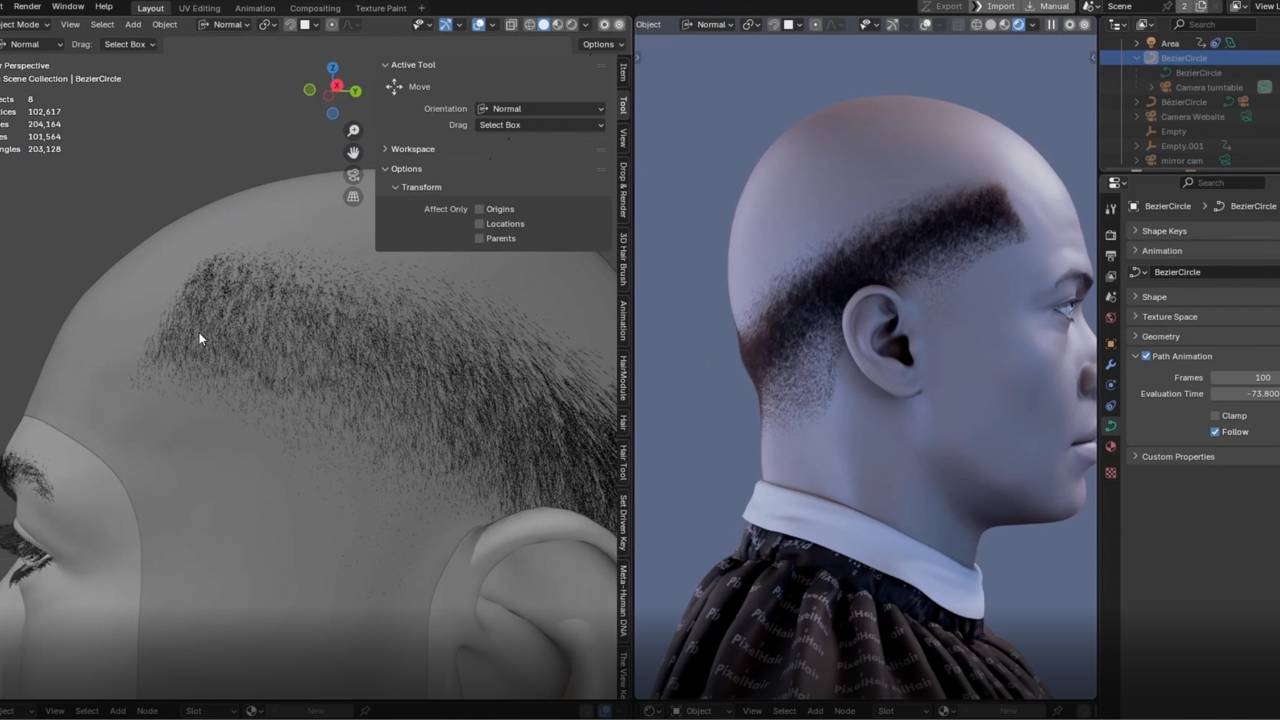Adjust the Evaluation Time field
The image size is (1280, 720).
coord(1245,394)
